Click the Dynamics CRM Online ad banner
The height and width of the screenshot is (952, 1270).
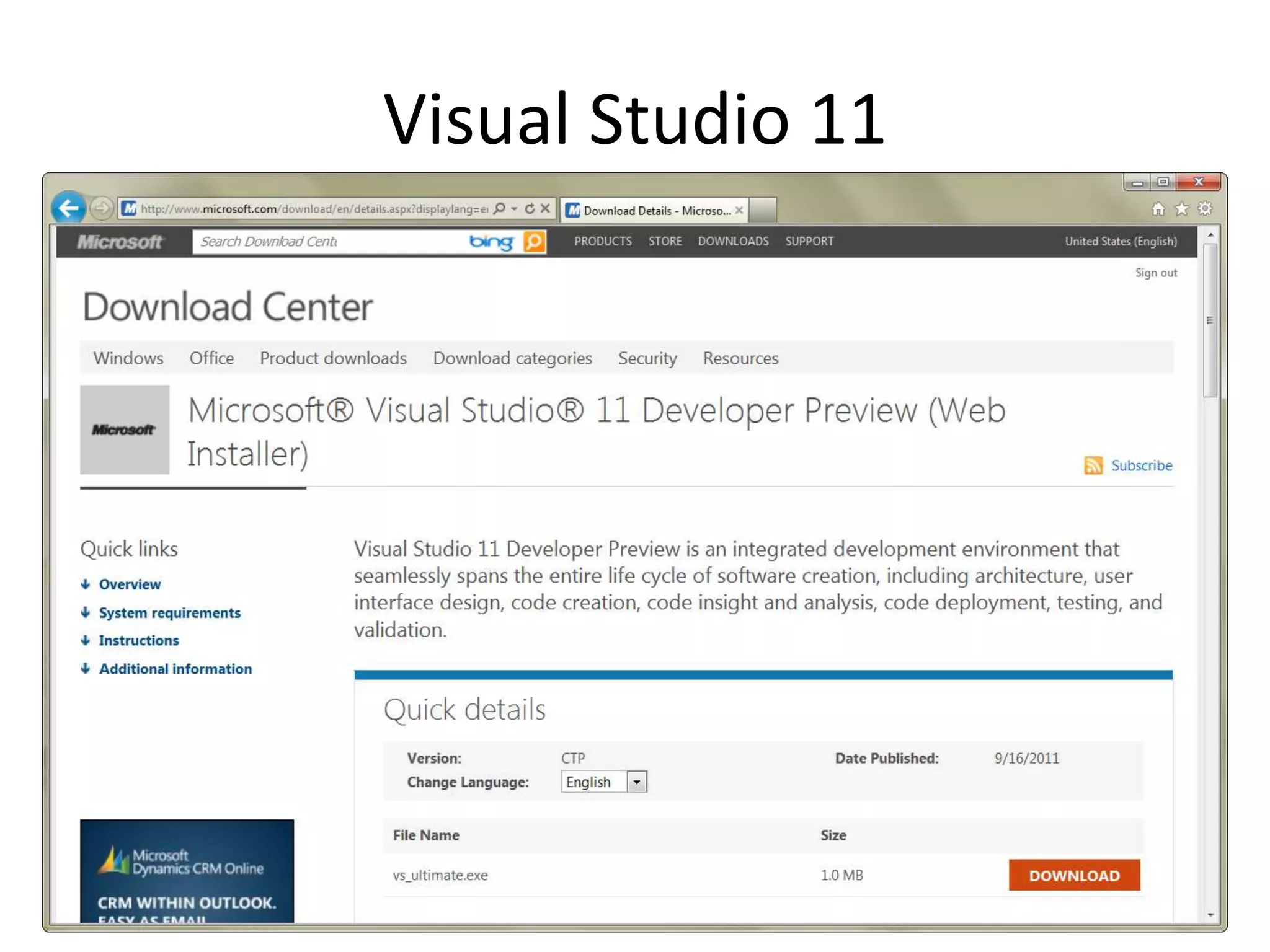tap(187, 871)
